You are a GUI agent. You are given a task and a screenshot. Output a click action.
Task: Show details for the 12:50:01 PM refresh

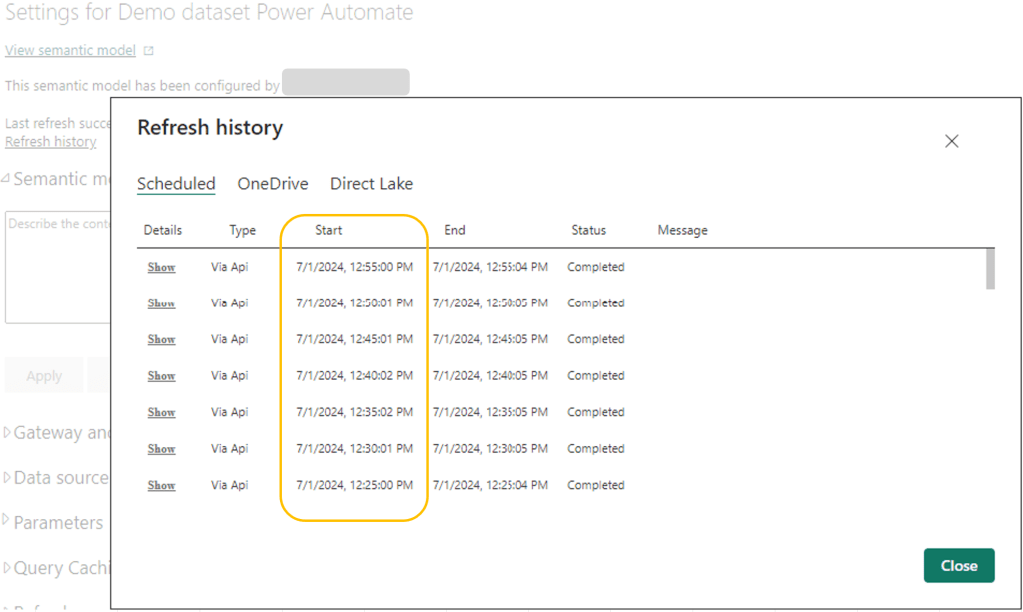pyautogui.click(x=161, y=303)
